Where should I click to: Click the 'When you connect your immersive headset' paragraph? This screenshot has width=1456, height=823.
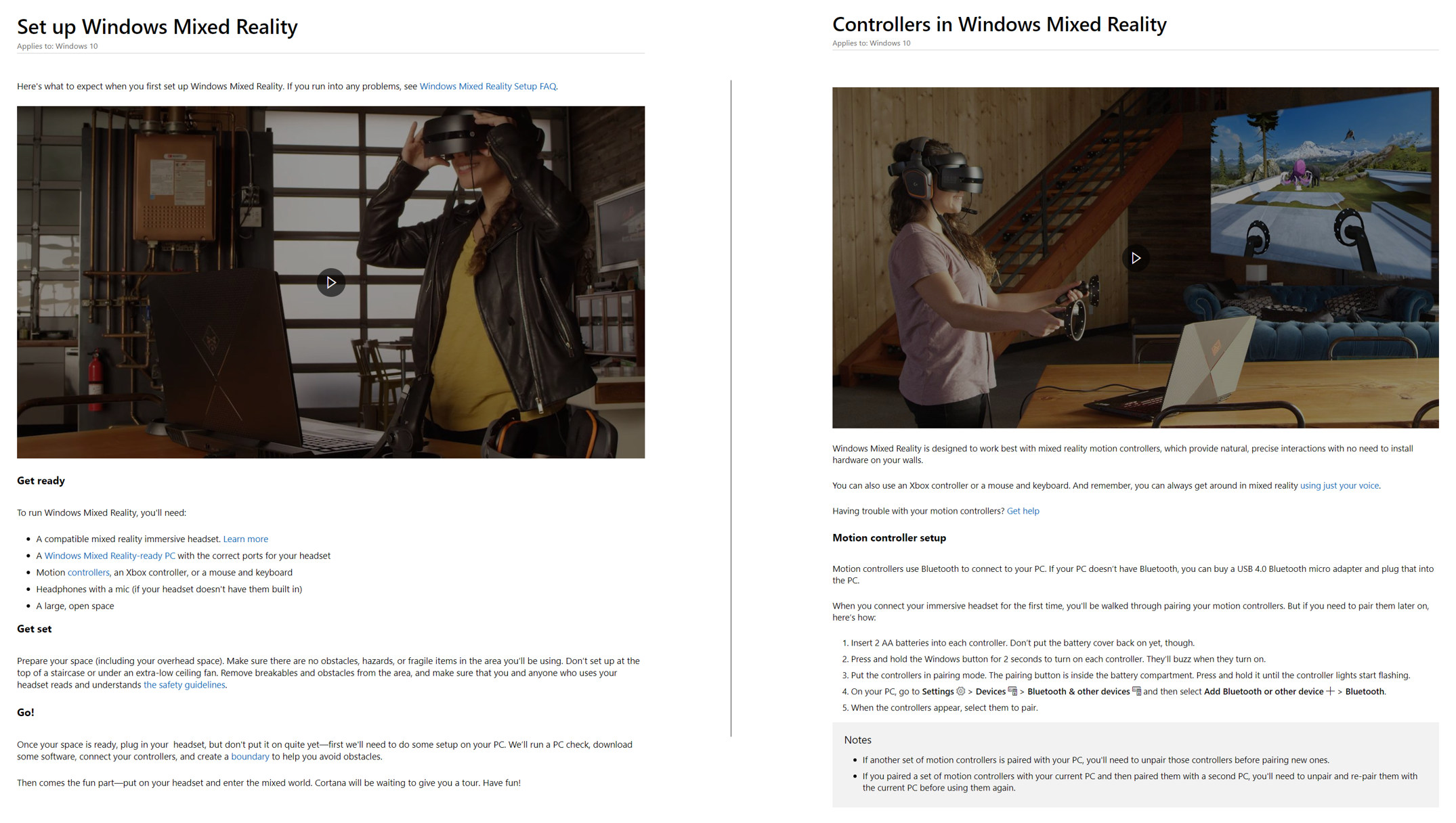tap(1130, 612)
